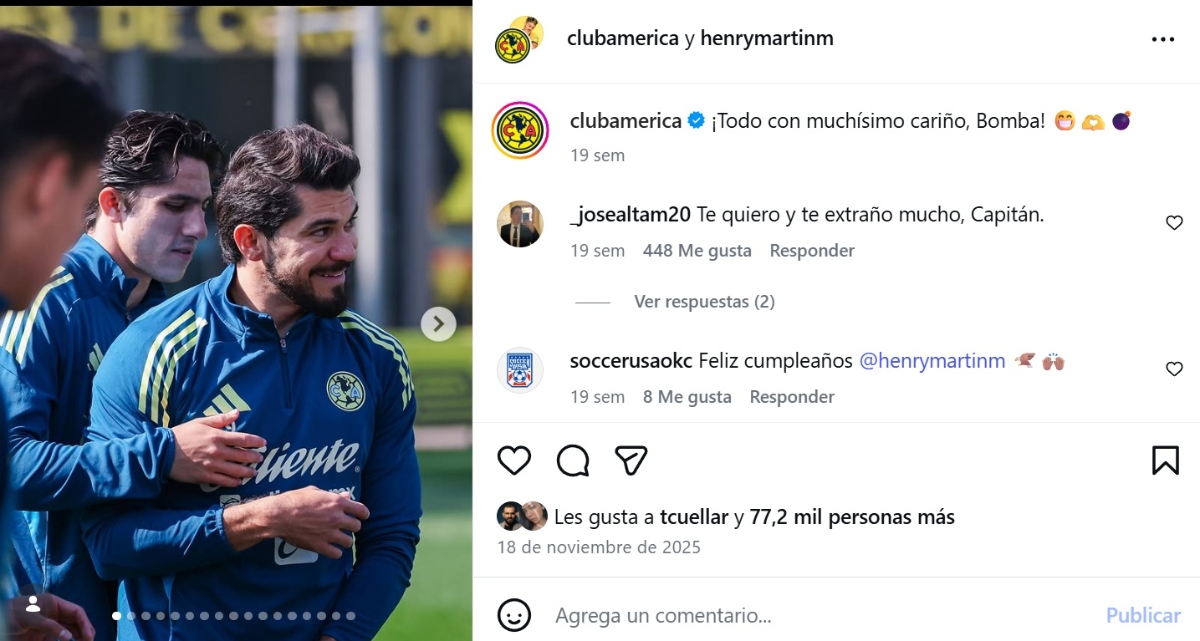
Task: Open the soccerusaokc avatar
Action: coord(520,370)
